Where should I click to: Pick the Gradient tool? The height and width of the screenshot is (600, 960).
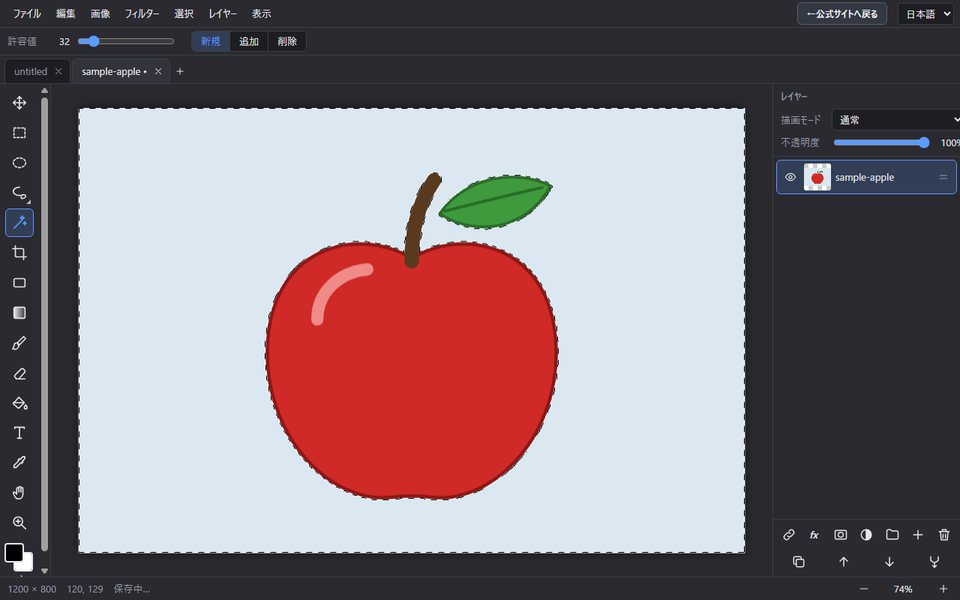(x=20, y=313)
